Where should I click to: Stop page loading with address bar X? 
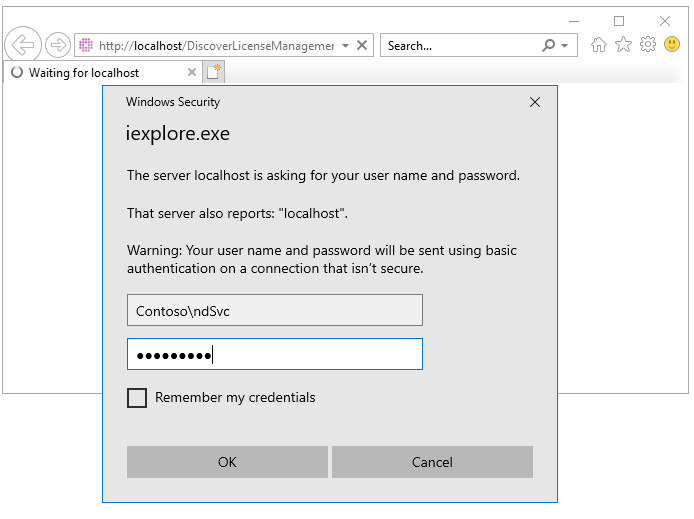pyautogui.click(x=363, y=46)
